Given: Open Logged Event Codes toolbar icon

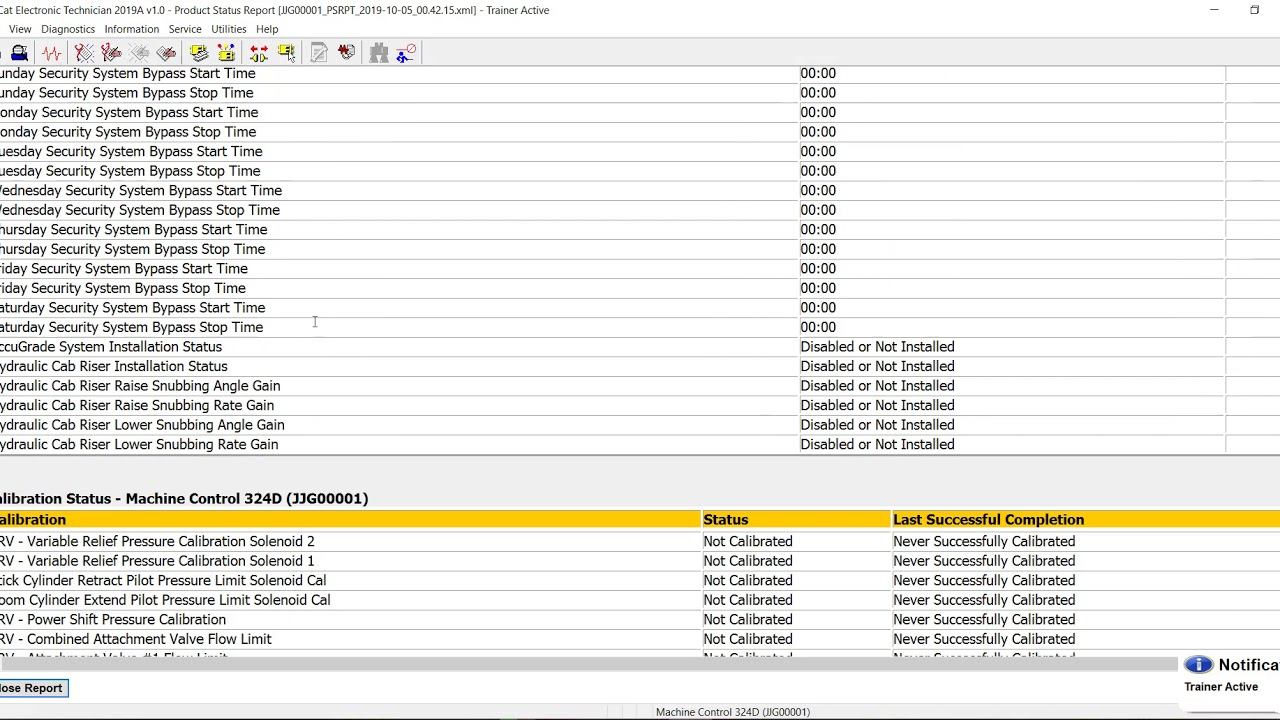Looking at the screenshot, I should pos(166,53).
